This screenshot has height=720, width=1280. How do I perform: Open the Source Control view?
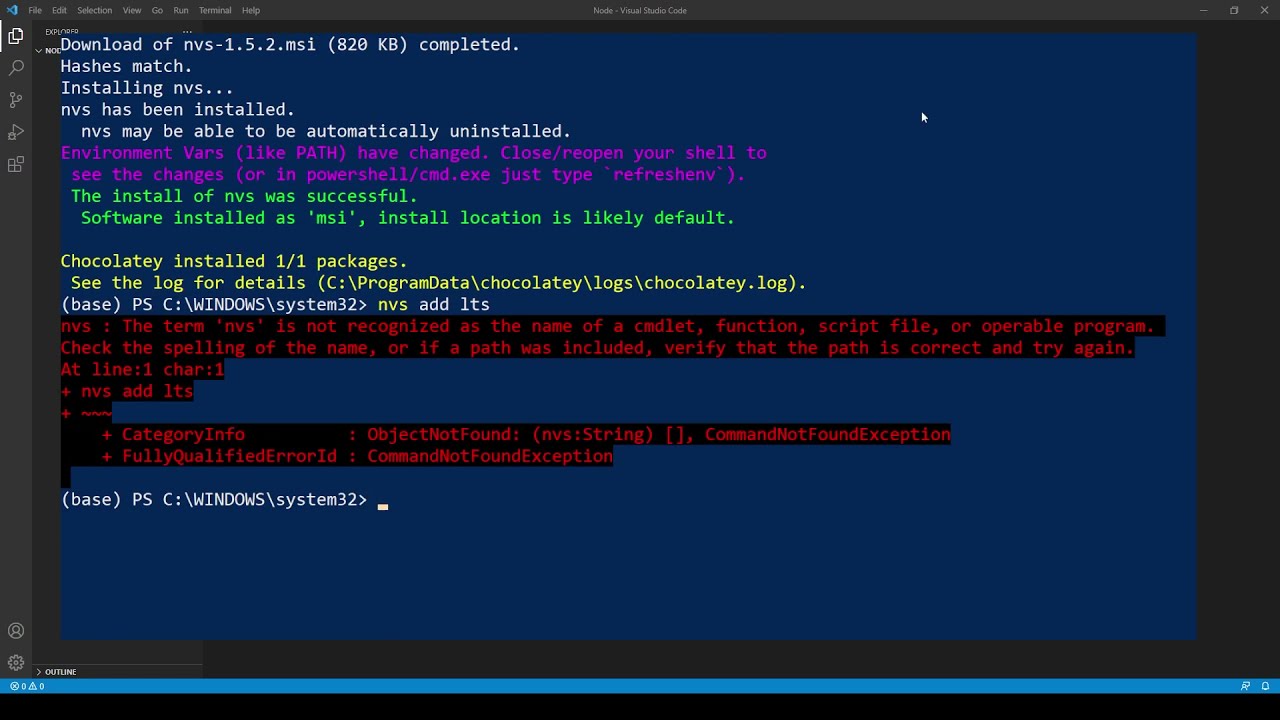[16, 100]
